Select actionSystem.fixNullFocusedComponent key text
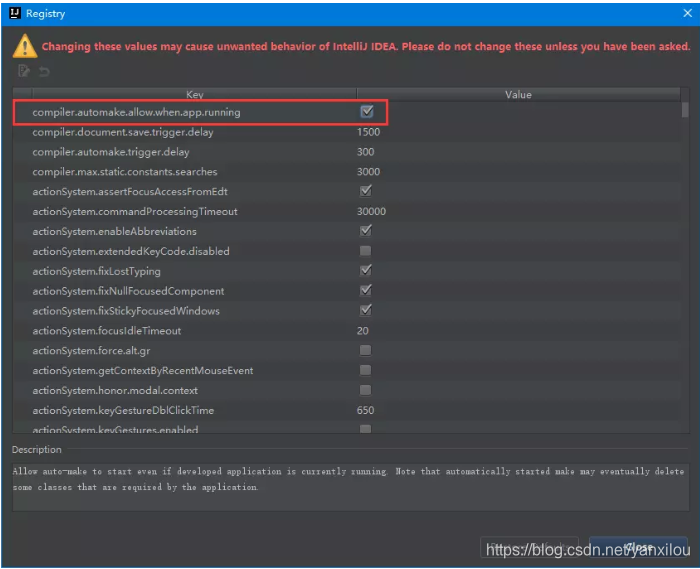Screen dimensions: 700x569 [128, 291]
